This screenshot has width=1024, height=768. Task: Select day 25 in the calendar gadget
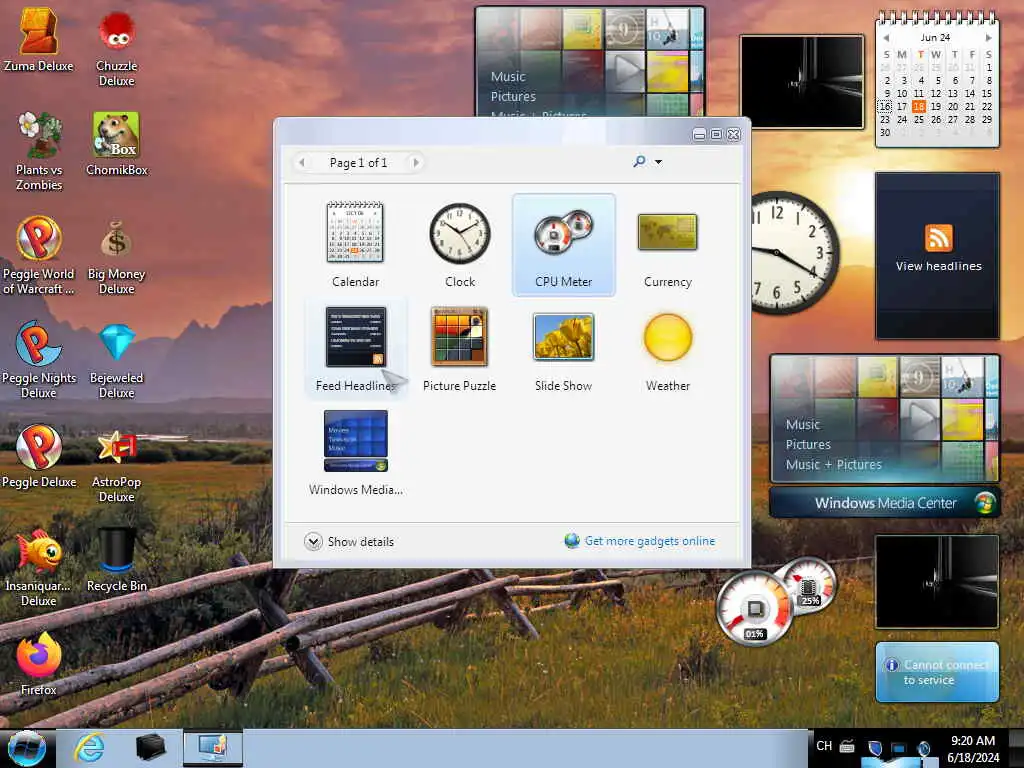pos(919,120)
